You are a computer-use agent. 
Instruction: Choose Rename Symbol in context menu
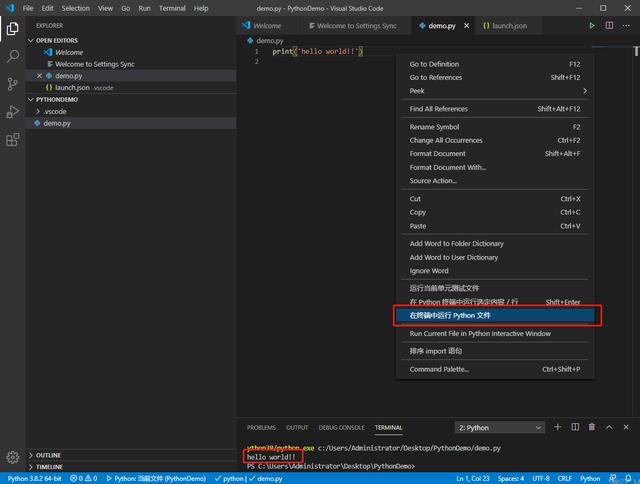pyautogui.click(x=495, y=127)
